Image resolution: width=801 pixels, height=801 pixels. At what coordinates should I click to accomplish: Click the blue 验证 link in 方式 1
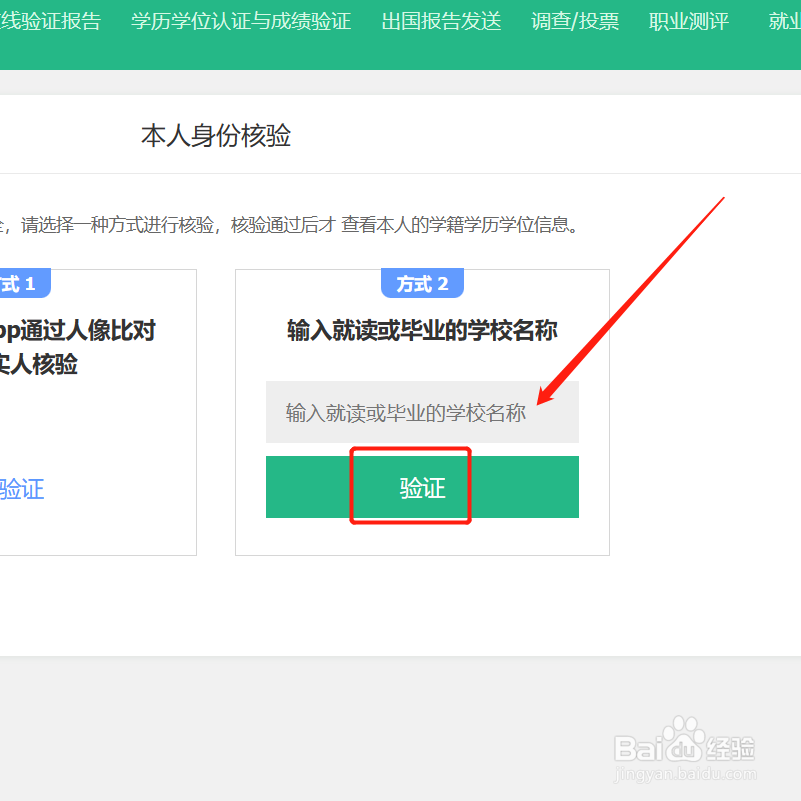(22, 489)
